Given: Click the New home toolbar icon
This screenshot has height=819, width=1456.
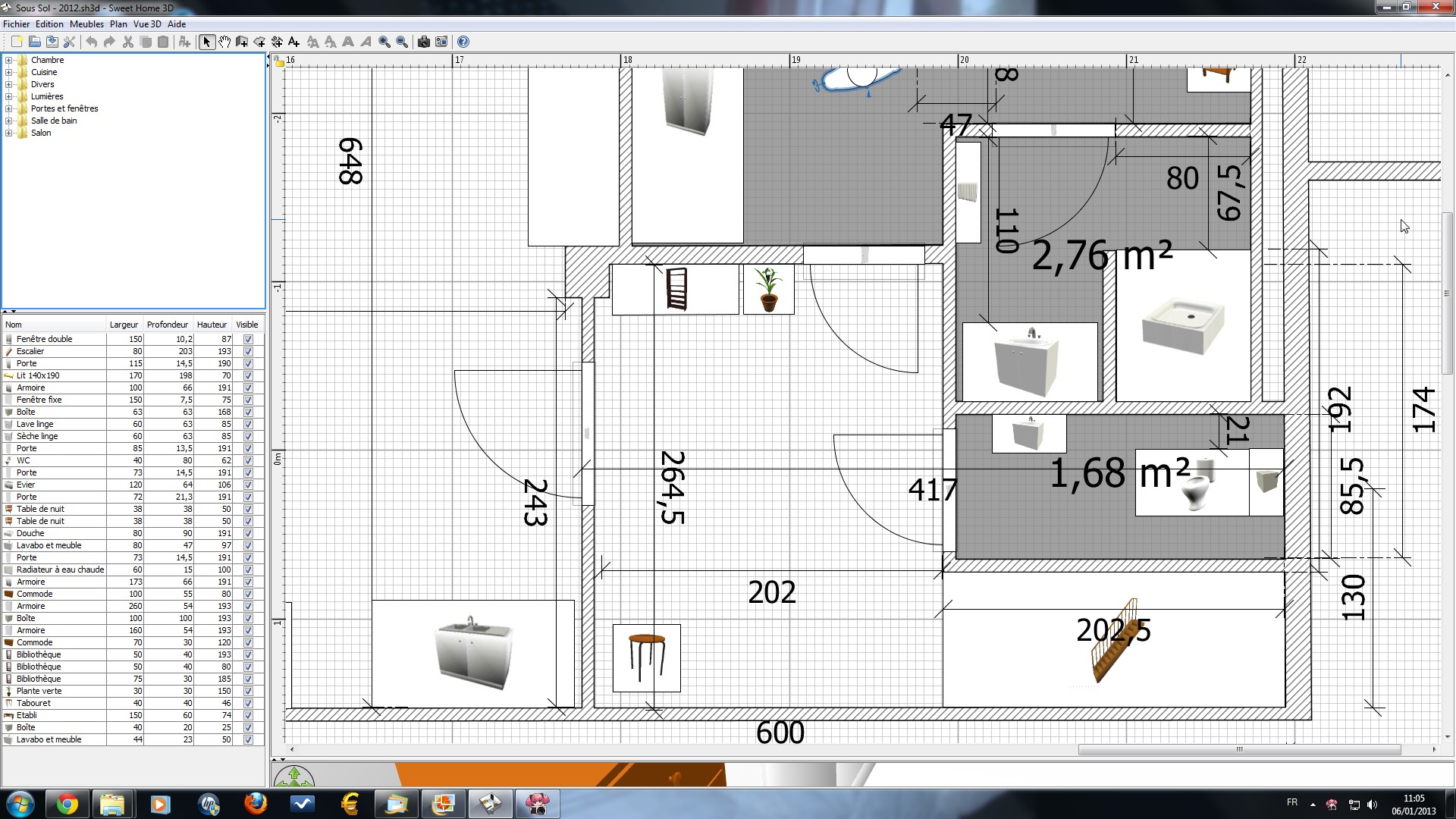Looking at the screenshot, I should (17, 42).
